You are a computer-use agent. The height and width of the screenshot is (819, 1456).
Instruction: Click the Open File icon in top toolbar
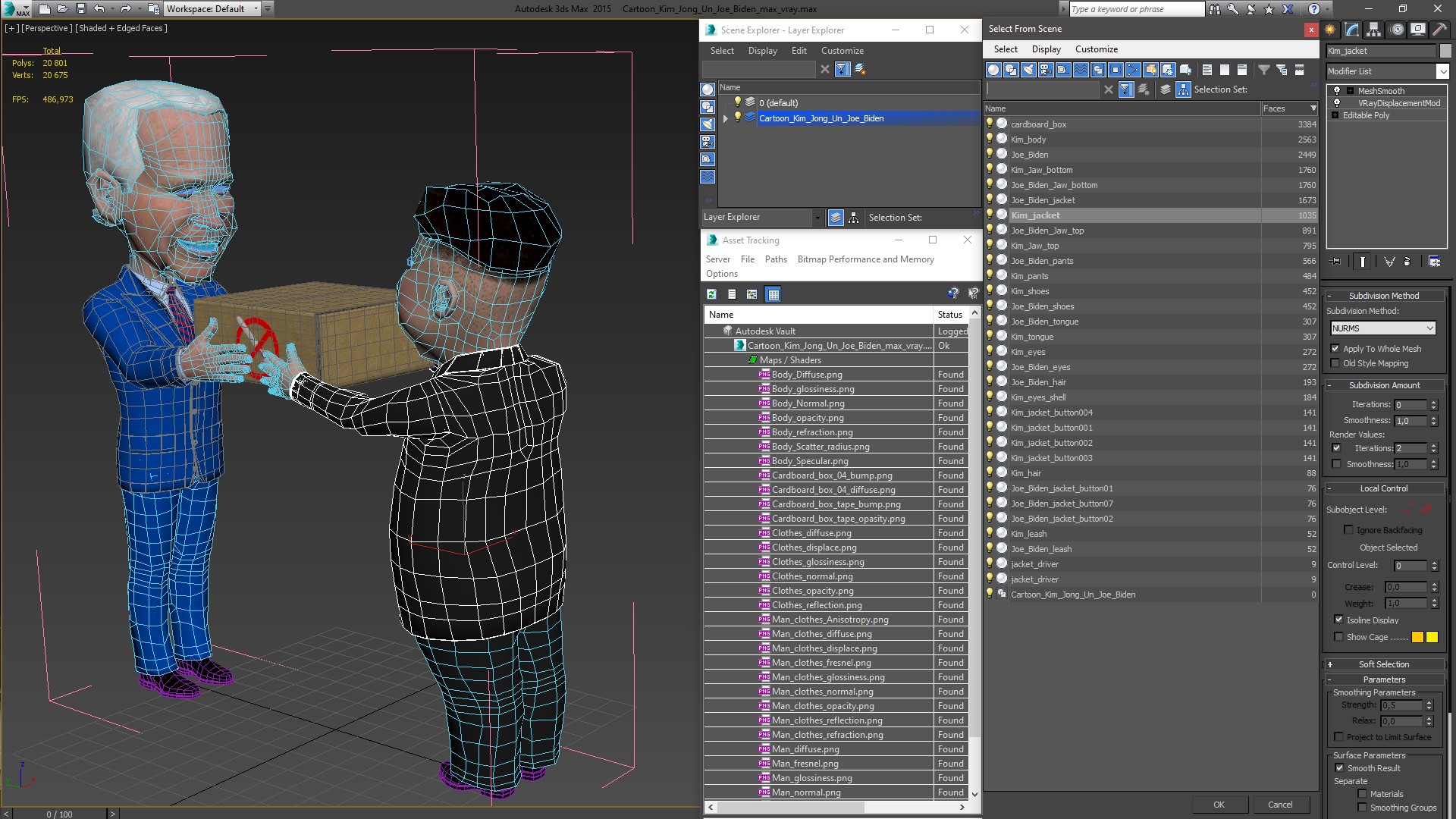tap(63, 9)
